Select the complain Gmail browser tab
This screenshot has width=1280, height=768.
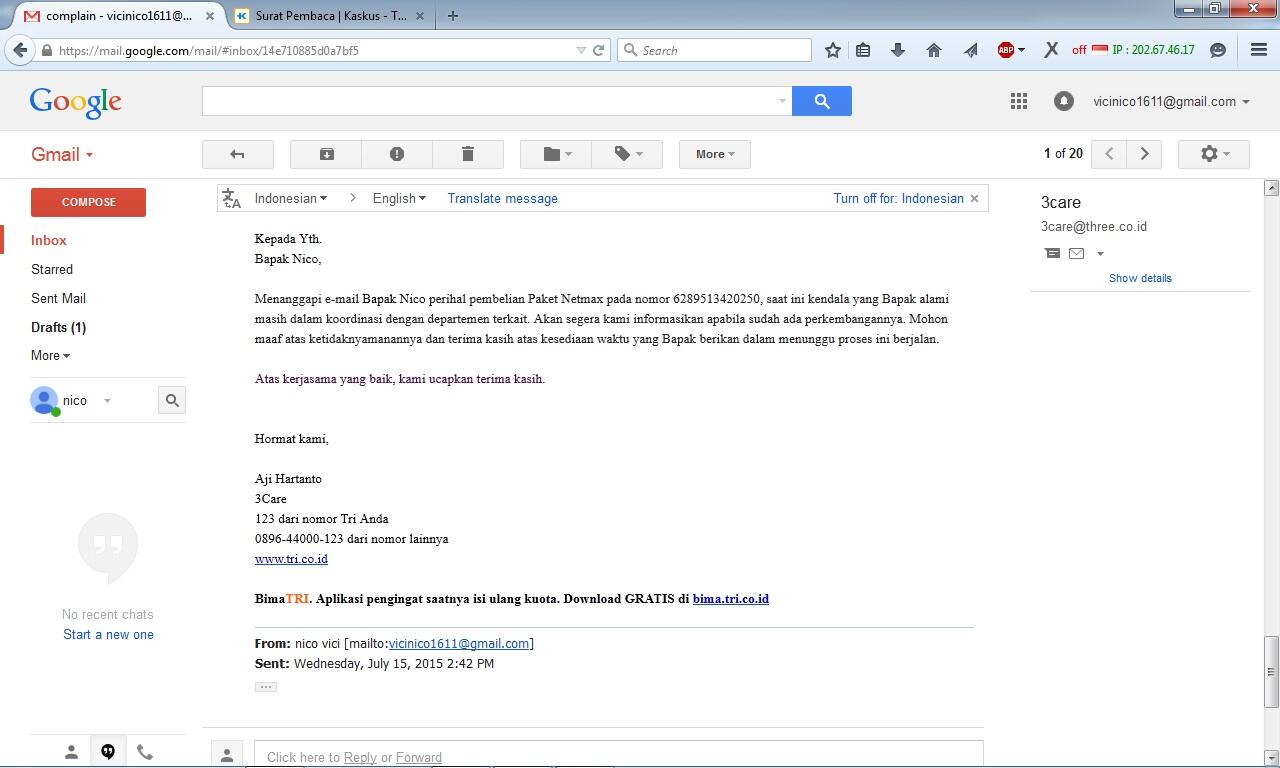pyautogui.click(x=117, y=16)
